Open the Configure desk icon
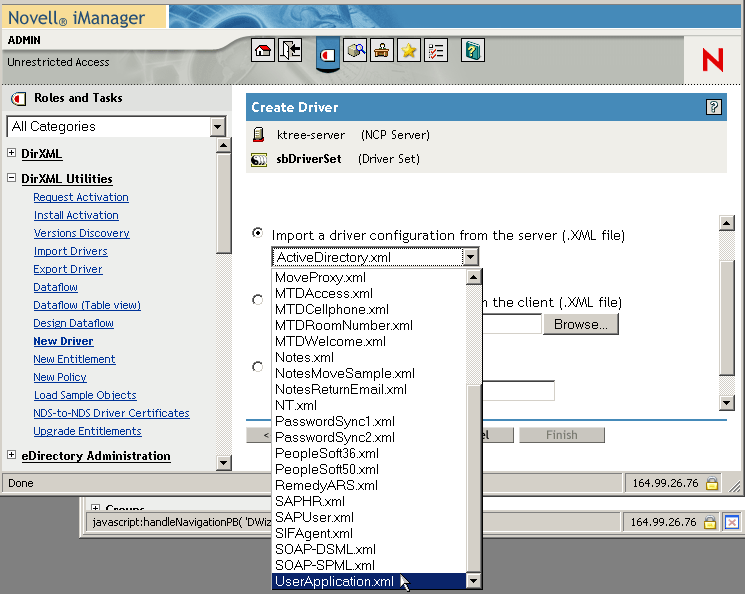Image resolution: width=745 pixels, height=594 pixels. point(382,50)
